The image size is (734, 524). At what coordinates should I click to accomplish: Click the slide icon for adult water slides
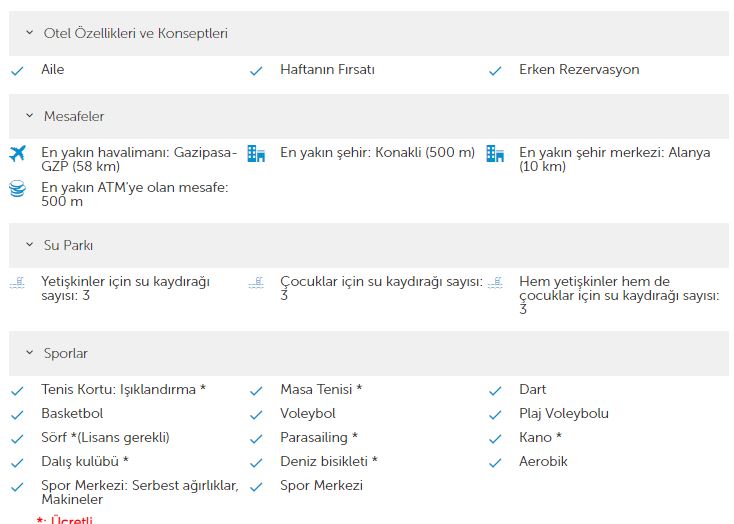(x=17, y=283)
